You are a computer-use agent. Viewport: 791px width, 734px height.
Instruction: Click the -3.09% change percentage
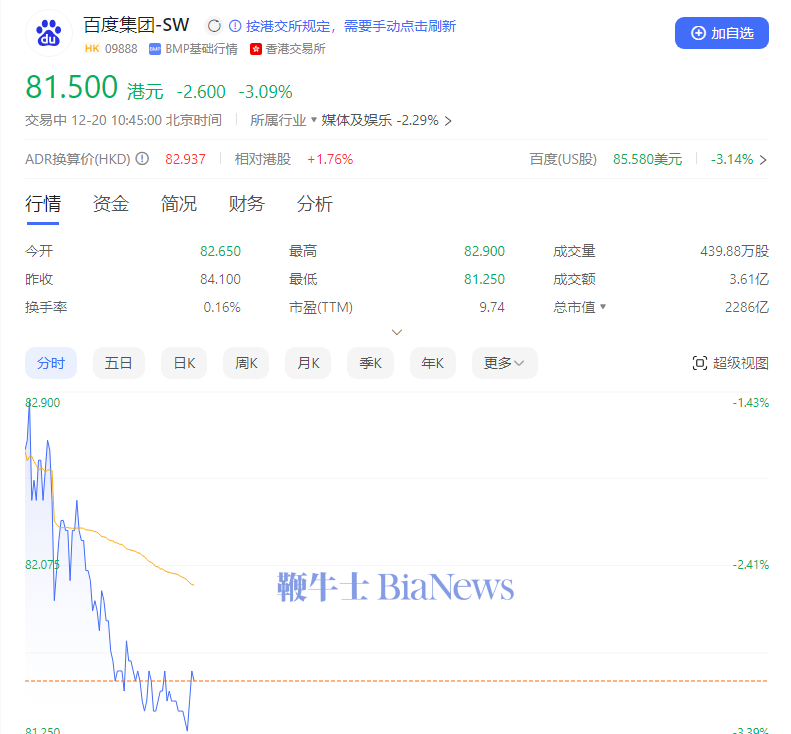tap(265, 92)
